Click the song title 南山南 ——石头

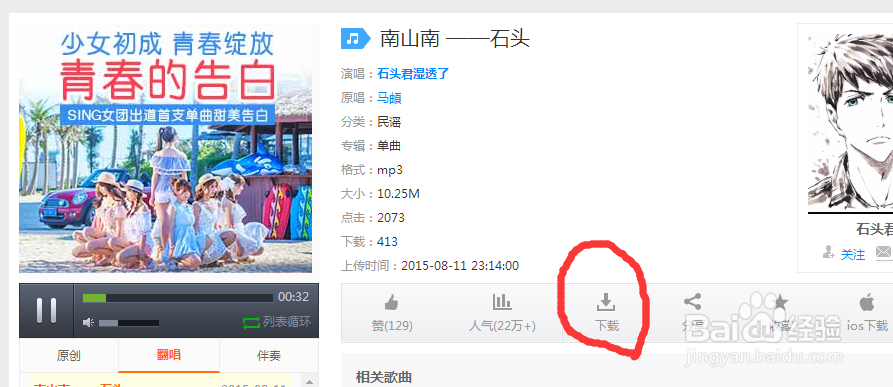(x=454, y=39)
